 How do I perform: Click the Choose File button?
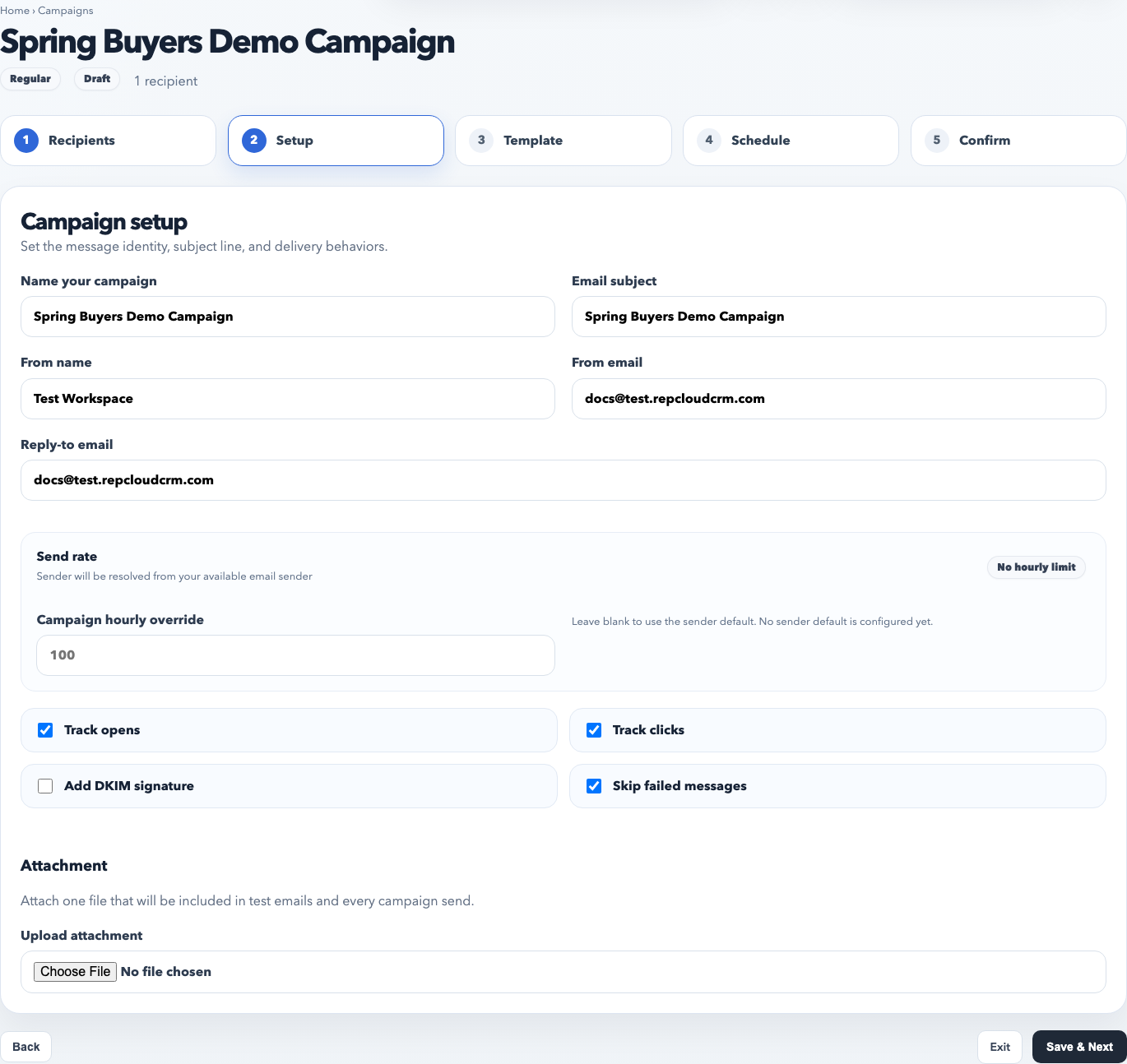point(75,972)
